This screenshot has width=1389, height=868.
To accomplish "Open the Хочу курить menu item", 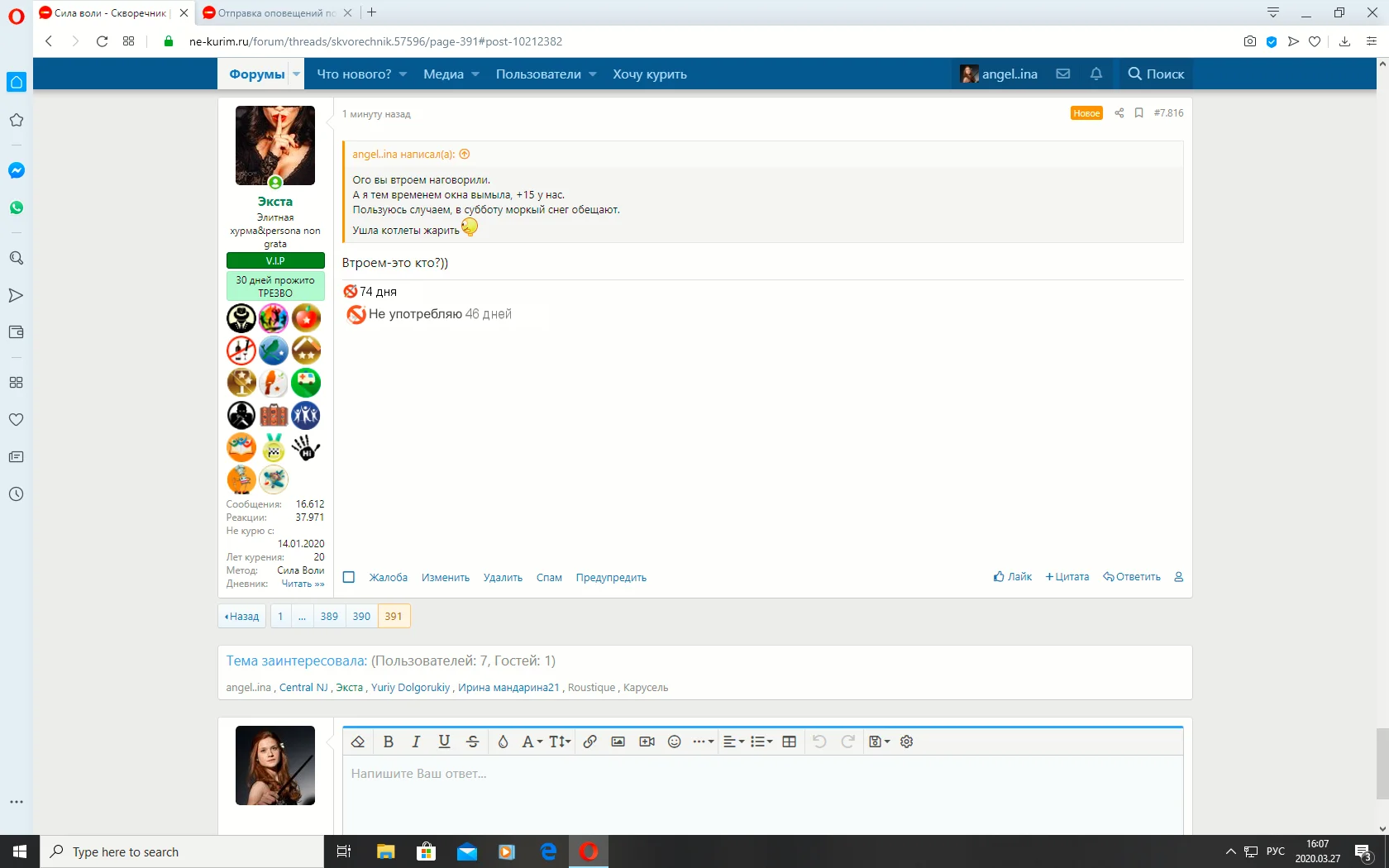I will click(650, 74).
